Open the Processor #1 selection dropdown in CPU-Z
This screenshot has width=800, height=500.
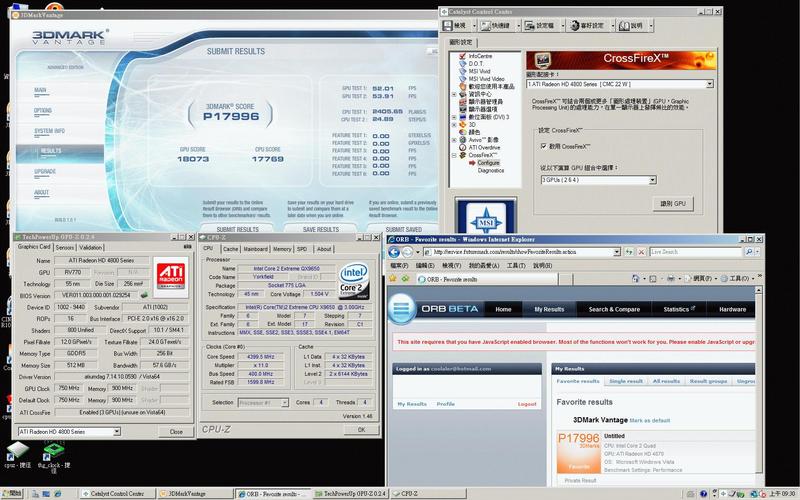tap(285, 403)
